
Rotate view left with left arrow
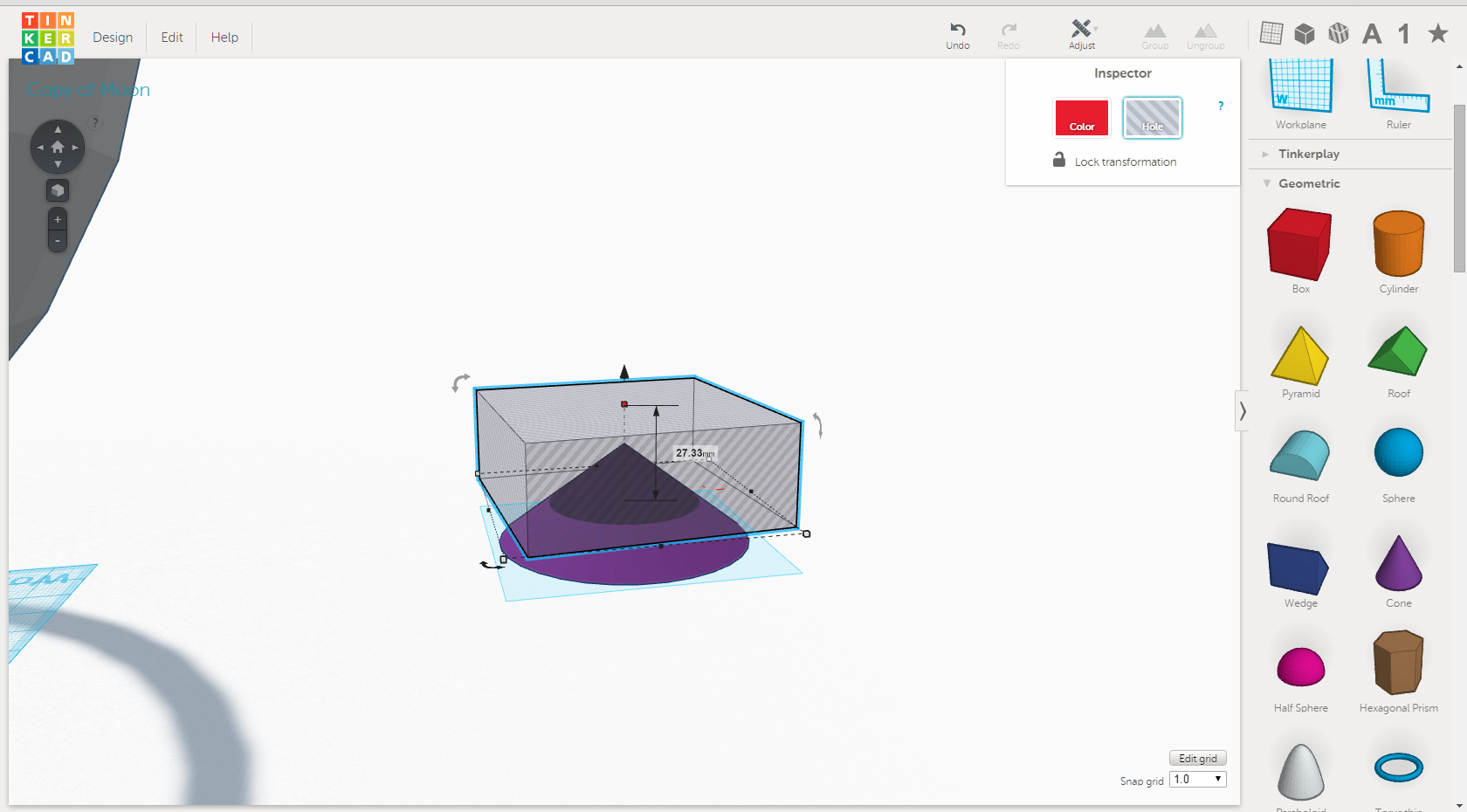click(40, 147)
